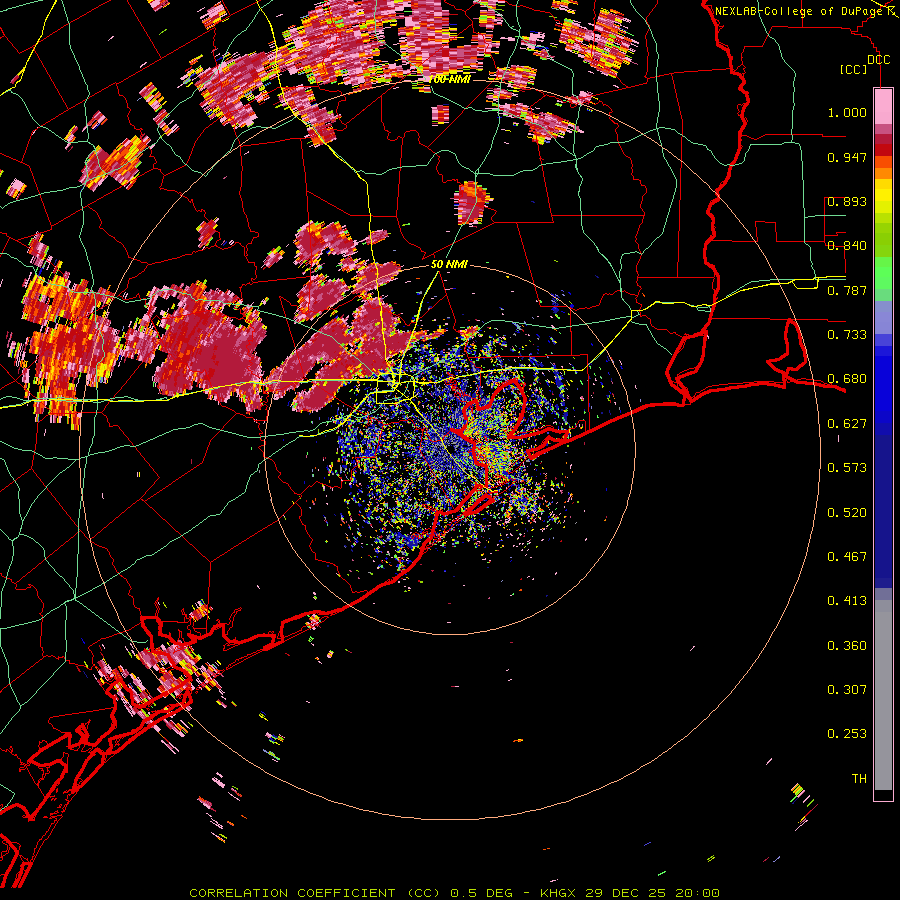Click the 0.947 legend value
The height and width of the screenshot is (900, 900).
click(x=847, y=157)
